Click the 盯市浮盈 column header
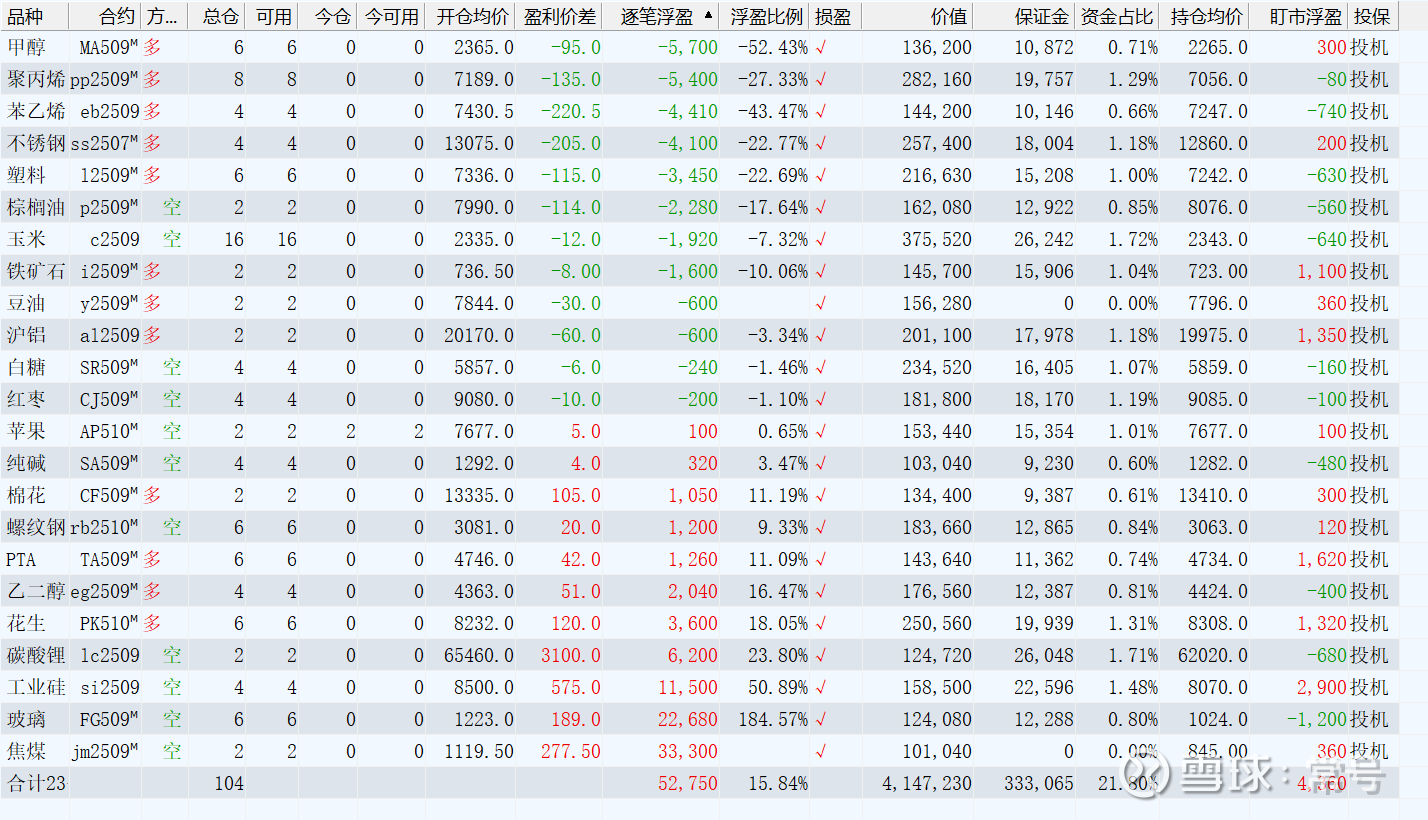 click(x=1305, y=16)
